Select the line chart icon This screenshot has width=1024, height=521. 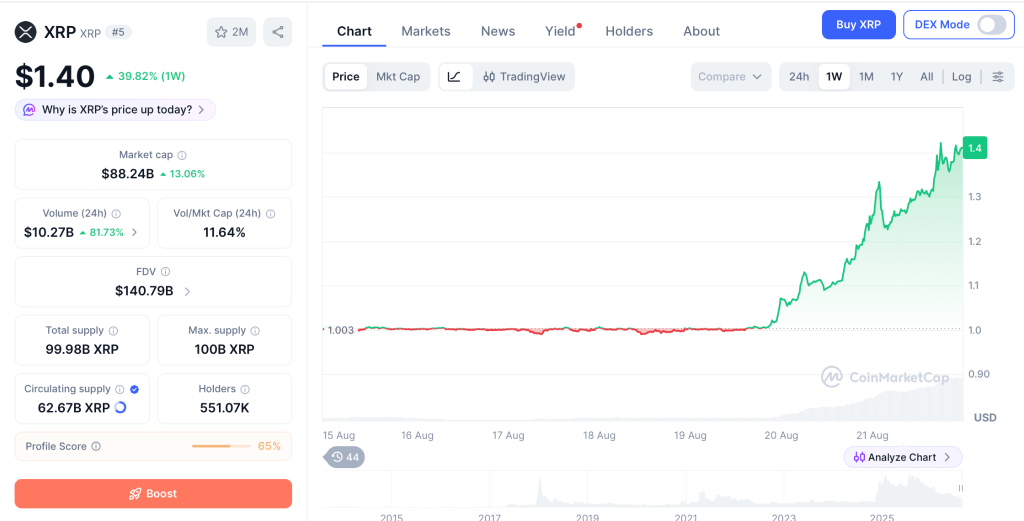point(455,77)
